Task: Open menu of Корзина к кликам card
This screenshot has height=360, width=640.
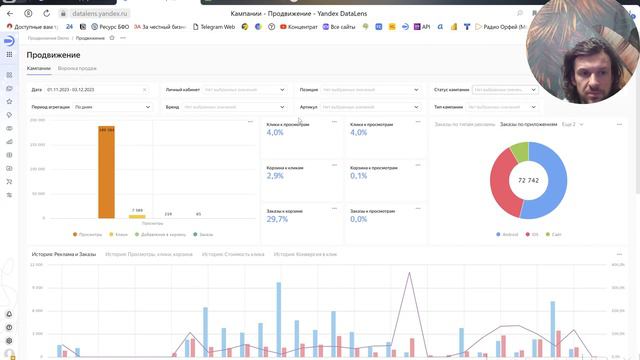Action: click(x=334, y=165)
